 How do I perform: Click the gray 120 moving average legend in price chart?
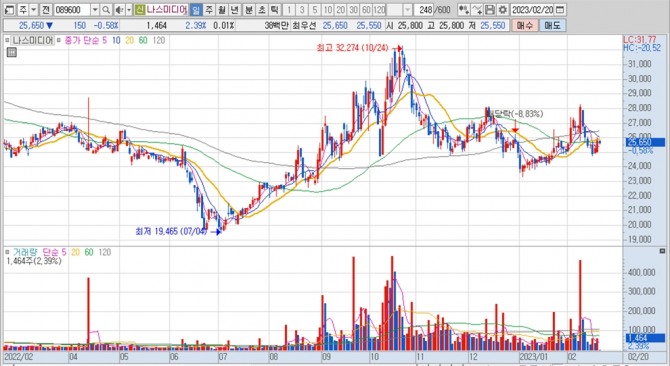(x=159, y=41)
